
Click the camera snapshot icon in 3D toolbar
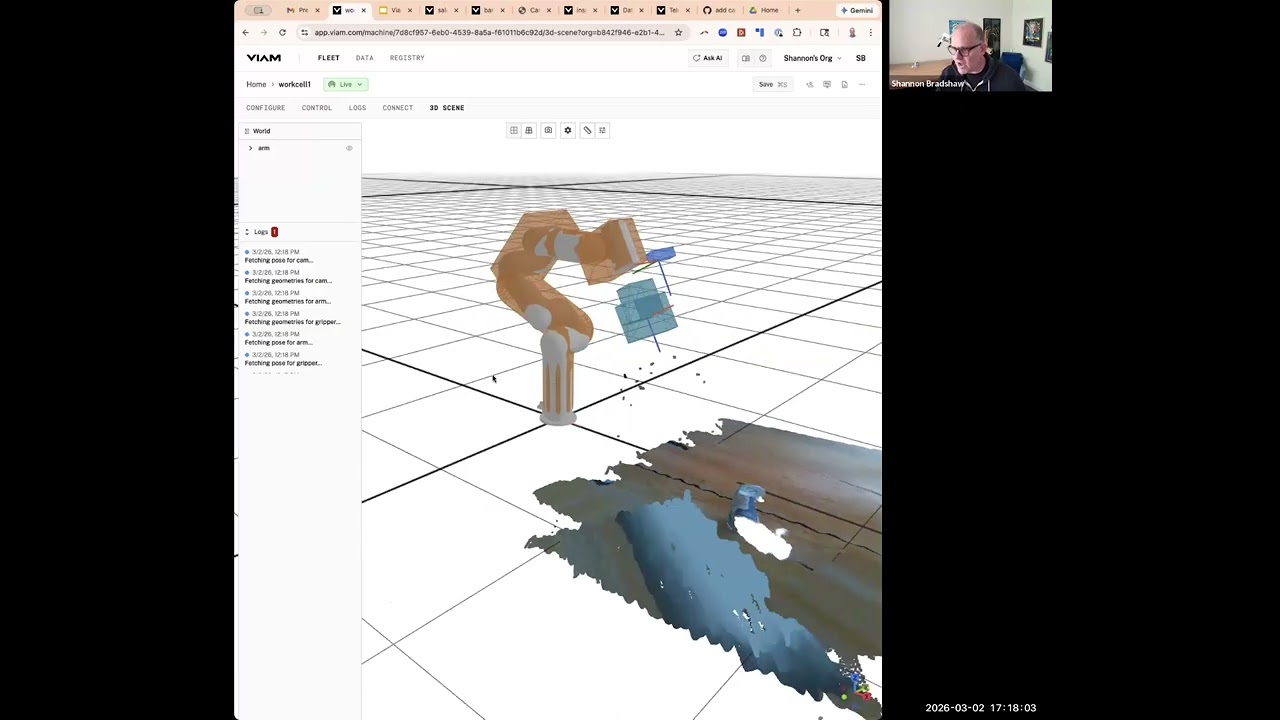click(548, 130)
